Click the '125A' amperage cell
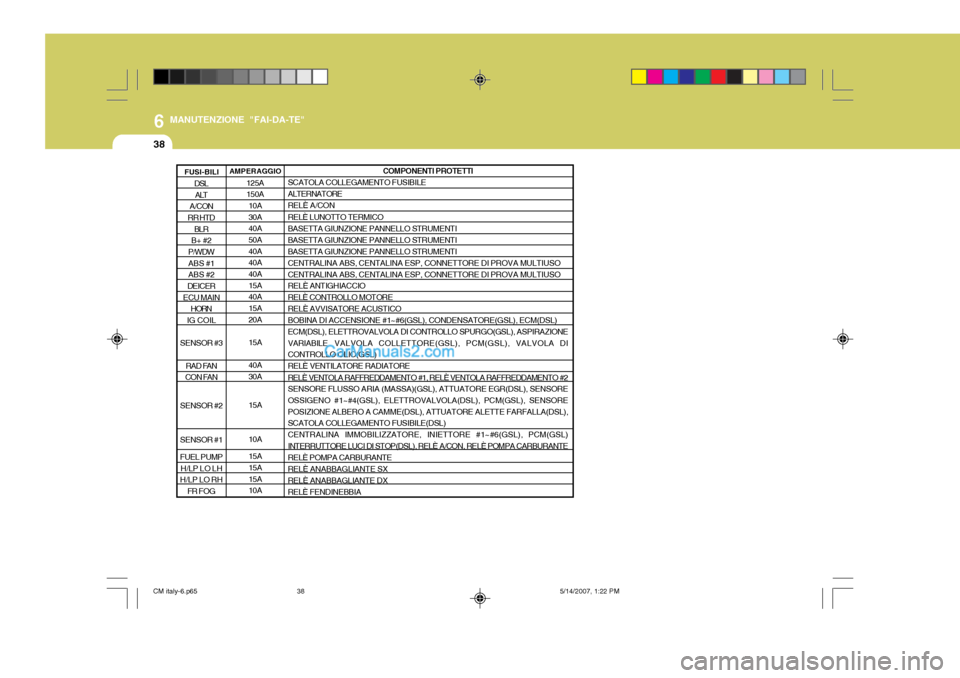 [255, 183]
